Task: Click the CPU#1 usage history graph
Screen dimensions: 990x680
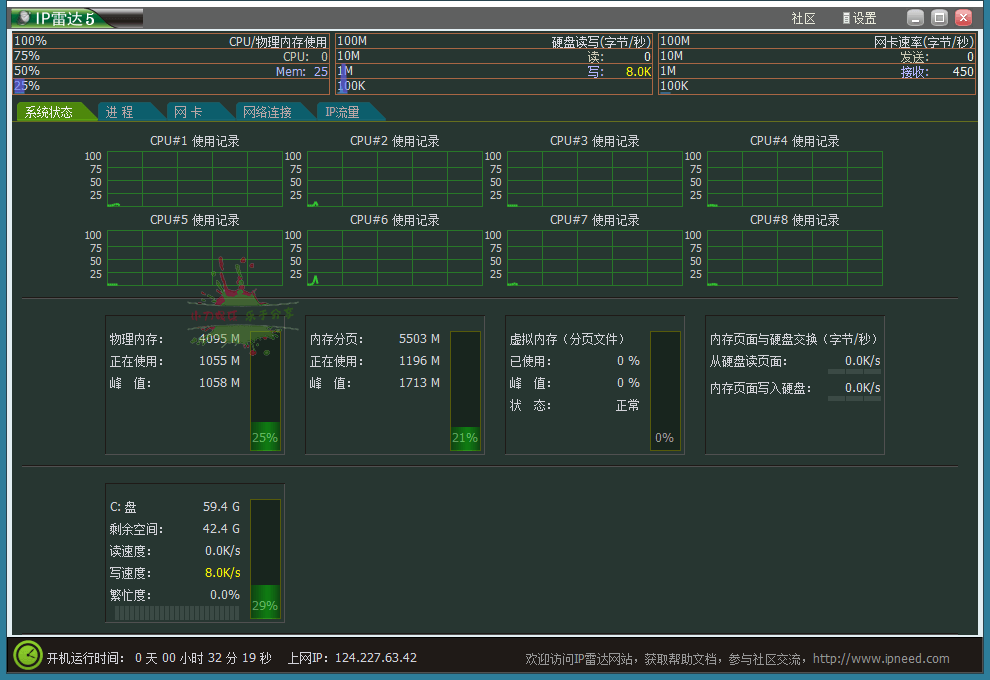Action: tap(195, 179)
